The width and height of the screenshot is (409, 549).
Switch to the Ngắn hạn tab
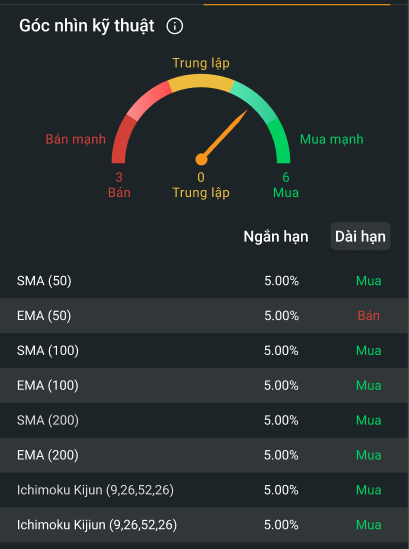[276, 237]
